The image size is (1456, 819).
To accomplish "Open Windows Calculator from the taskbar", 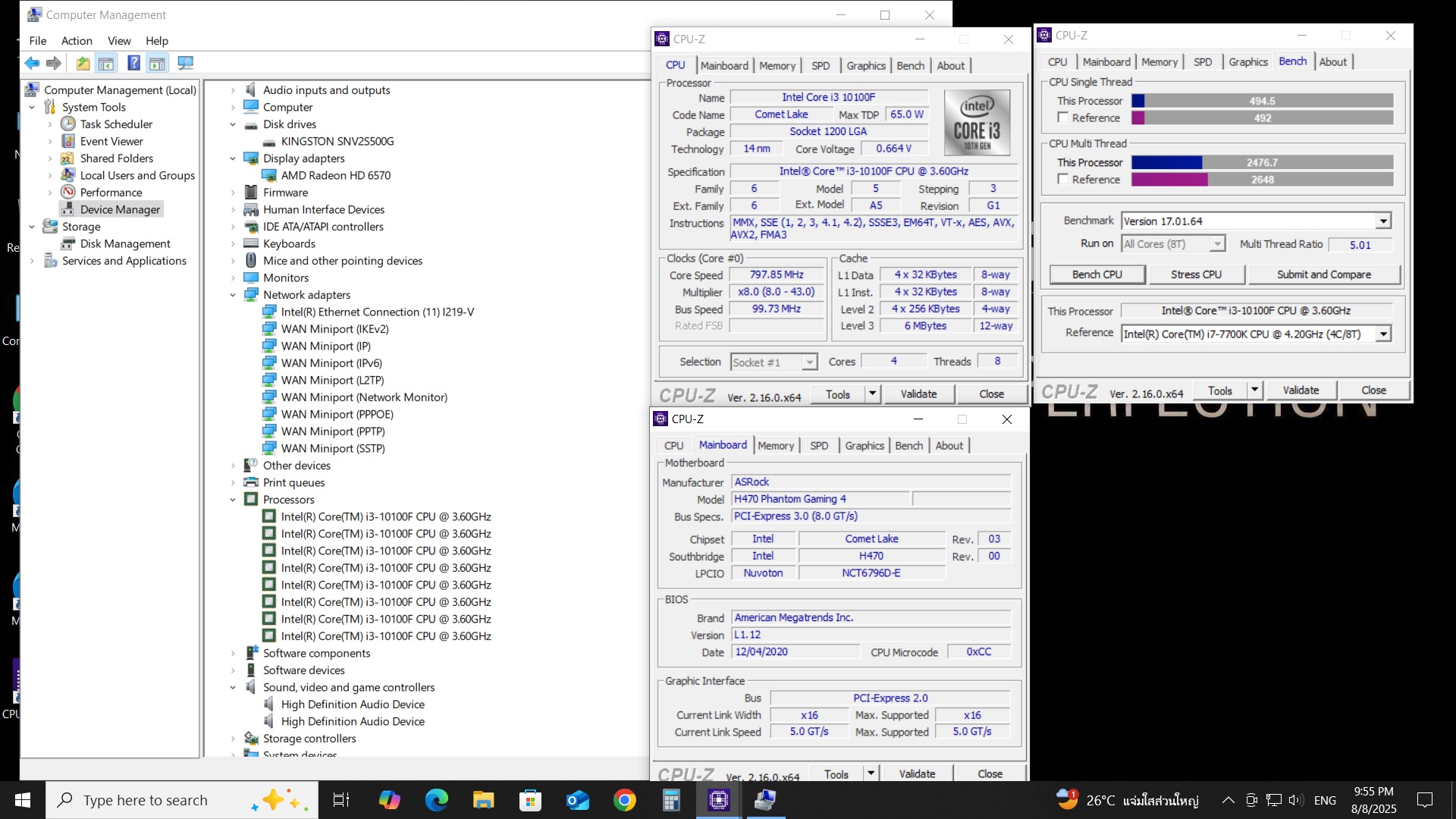I will pyautogui.click(x=671, y=800).
